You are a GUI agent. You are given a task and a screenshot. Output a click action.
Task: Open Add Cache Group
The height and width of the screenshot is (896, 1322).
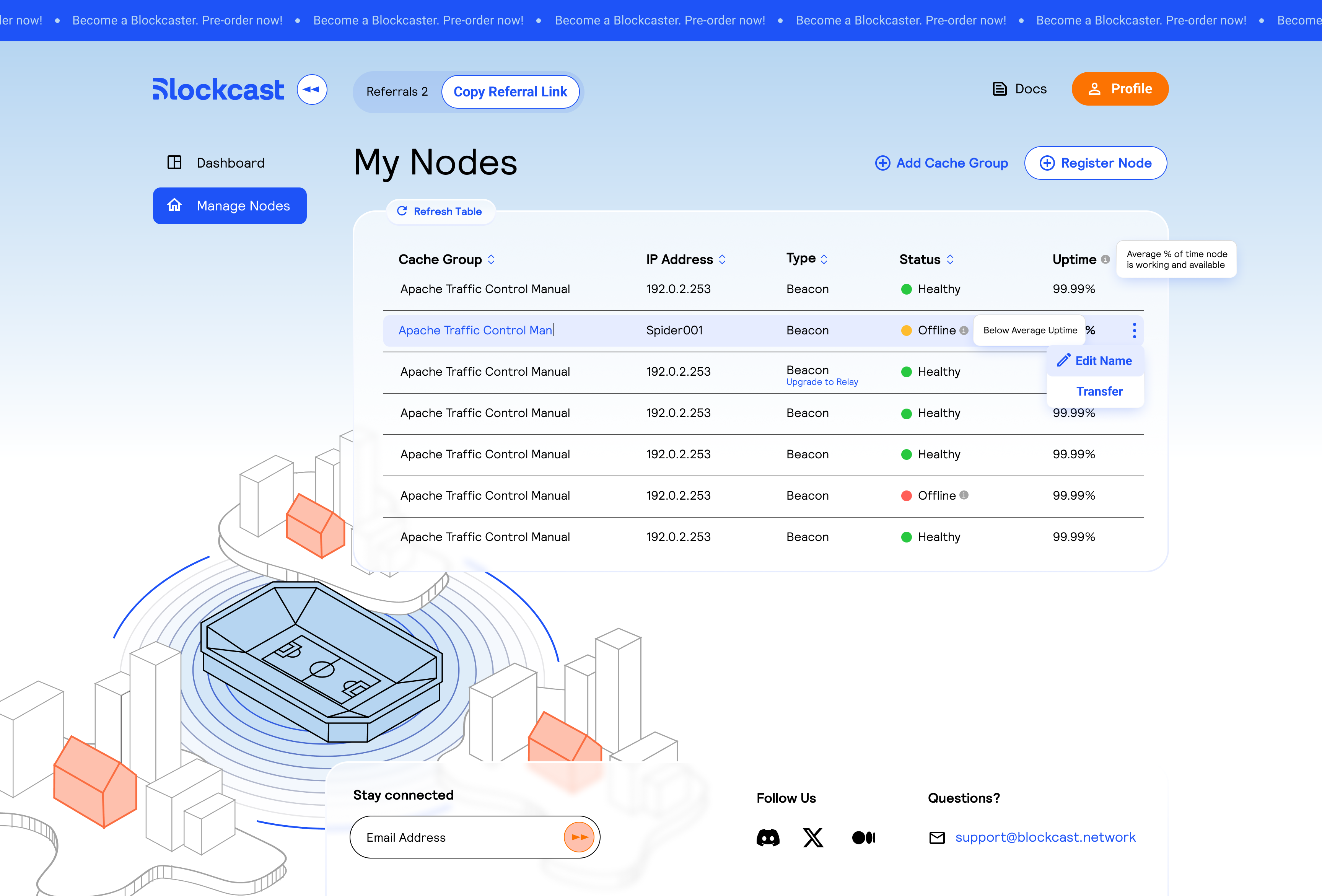[x=941, y=163]
